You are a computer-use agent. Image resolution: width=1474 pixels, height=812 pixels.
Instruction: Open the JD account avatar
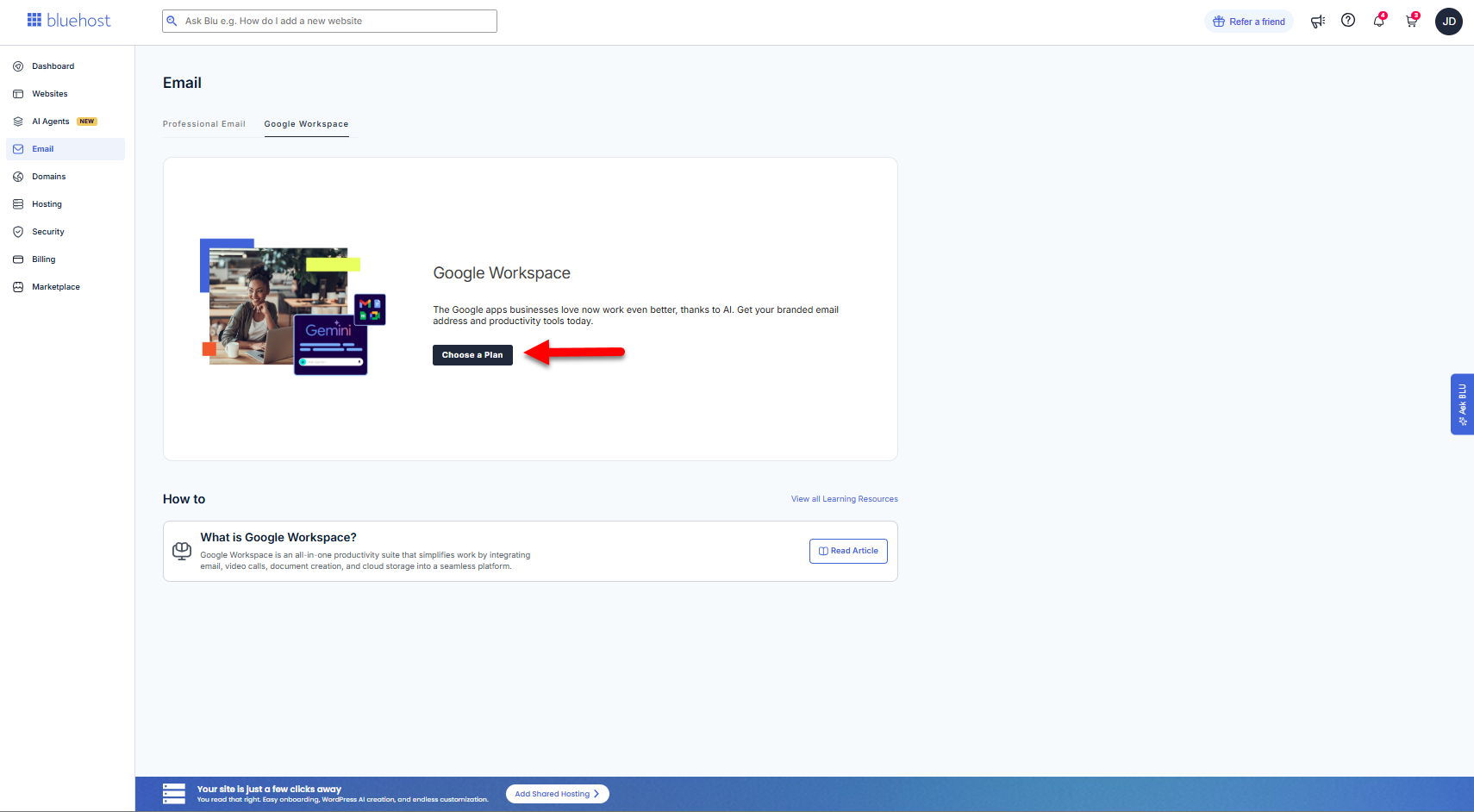(1449, 22)
